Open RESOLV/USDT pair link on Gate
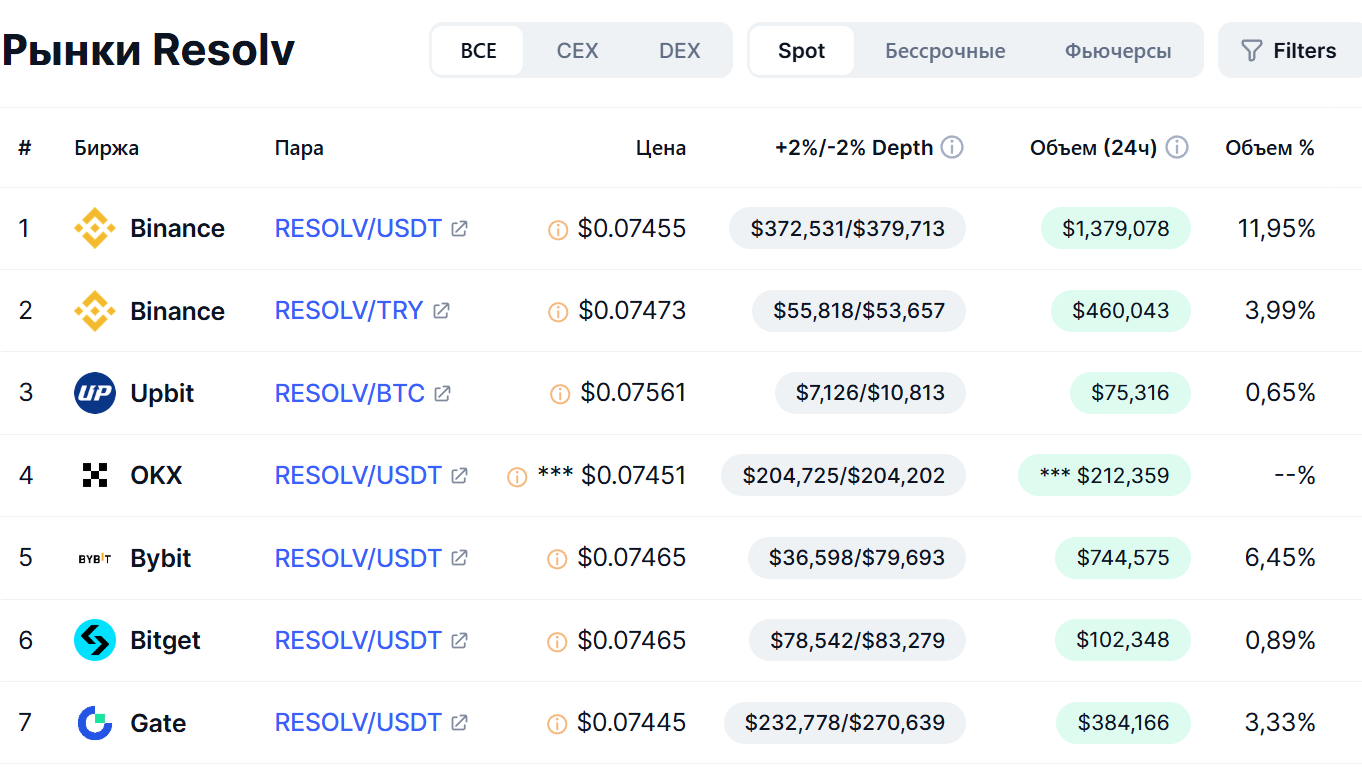Viewport: 1362px width, 783px height. [x=358, y=722]
